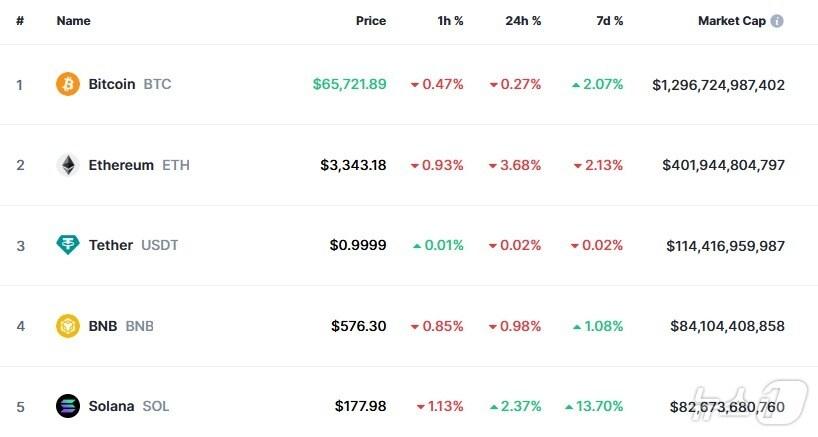This screenshot has width=818, height=437.
Task: Click Ethereum's market cap value
Action: [723, 165]
